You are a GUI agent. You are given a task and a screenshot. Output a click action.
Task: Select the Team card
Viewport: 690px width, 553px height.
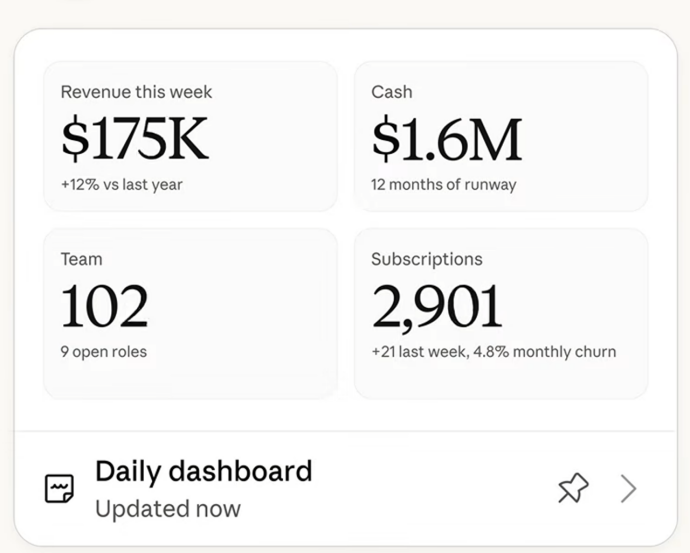coord(191,314)
